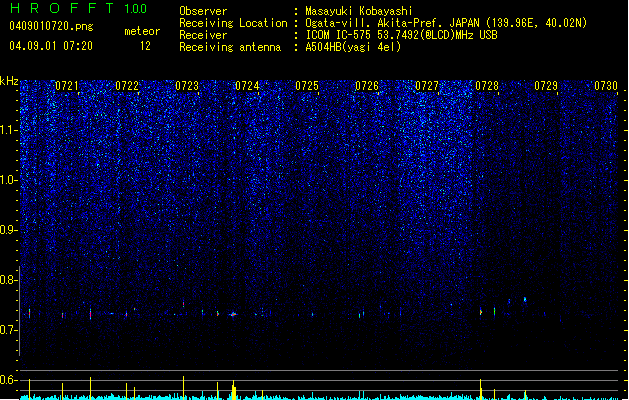Click the observer name Masayuki Kobayashi

[x=359, y=11]
